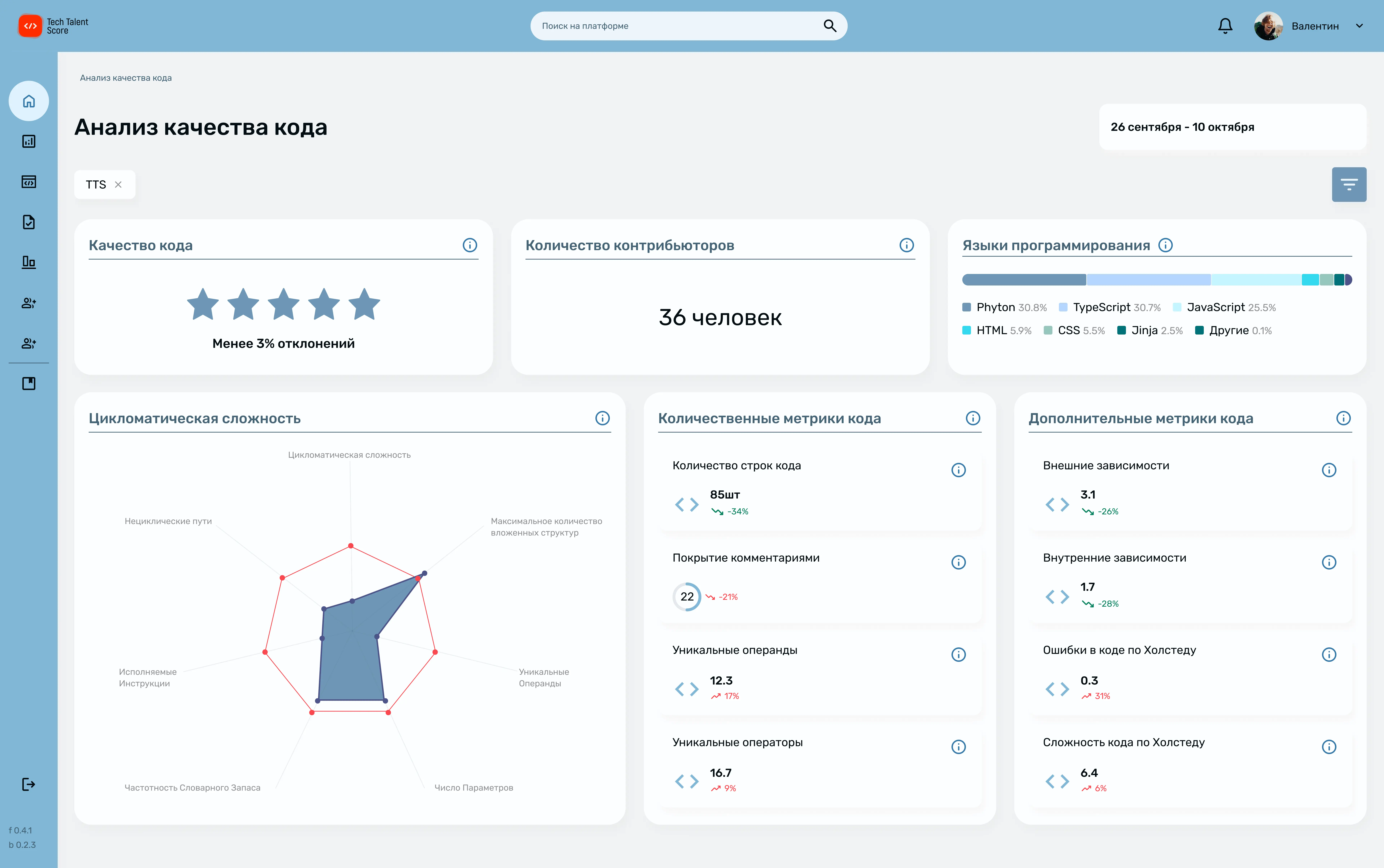Select the TypeScript legend swatch
The height and width of the screenshot is (868, 1384).
[1063, 307]
